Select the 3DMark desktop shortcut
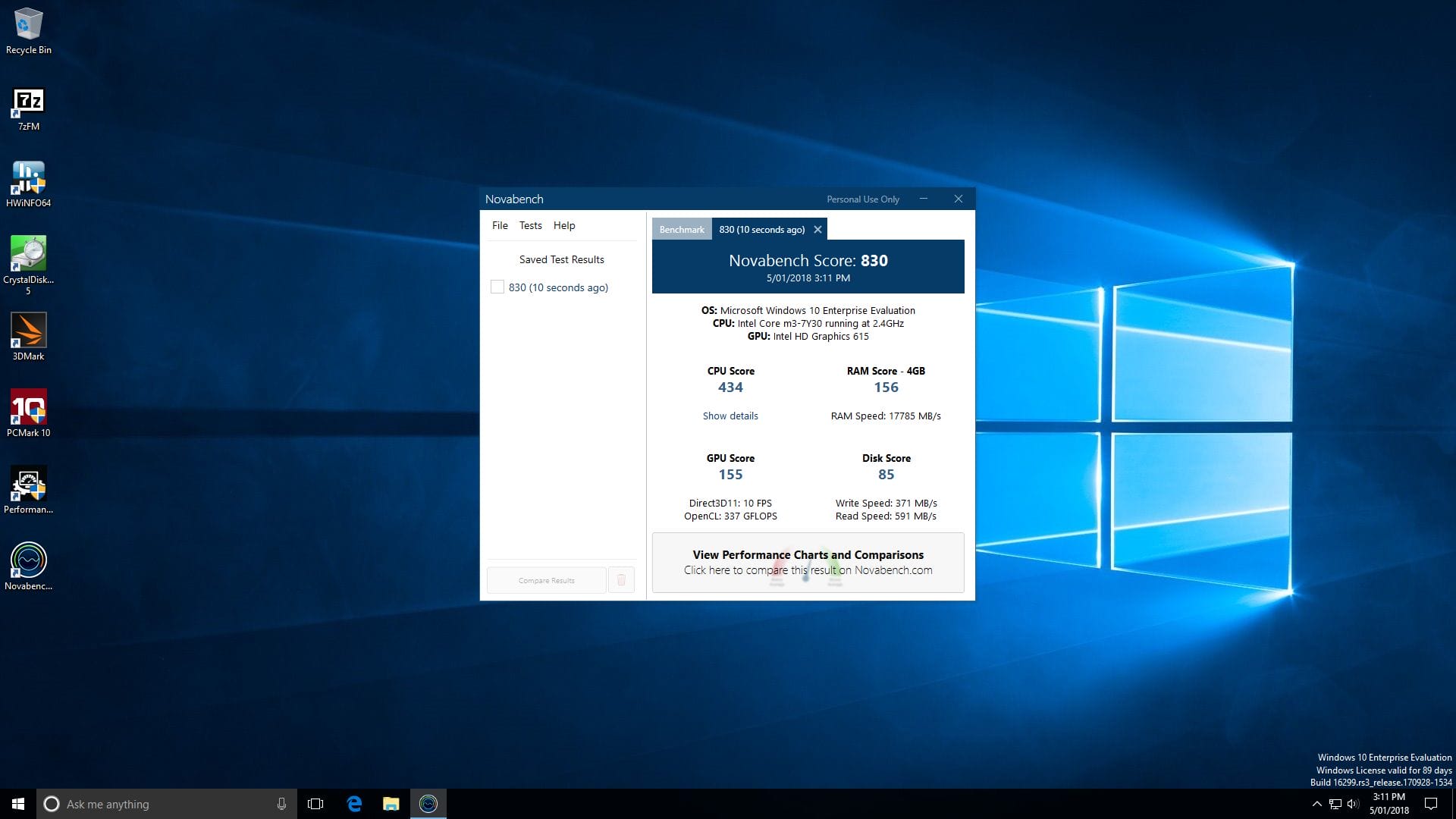This screenshot has height=819, width=1456. [x=28, y=337]
